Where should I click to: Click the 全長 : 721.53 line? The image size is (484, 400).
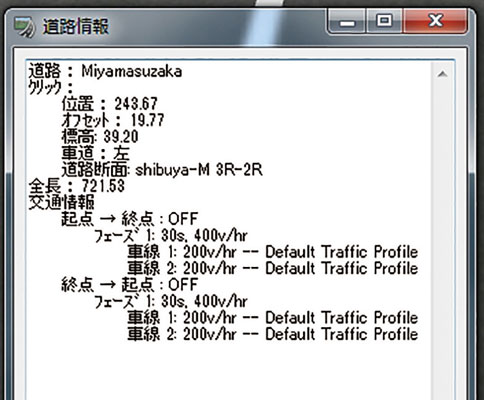76,186
